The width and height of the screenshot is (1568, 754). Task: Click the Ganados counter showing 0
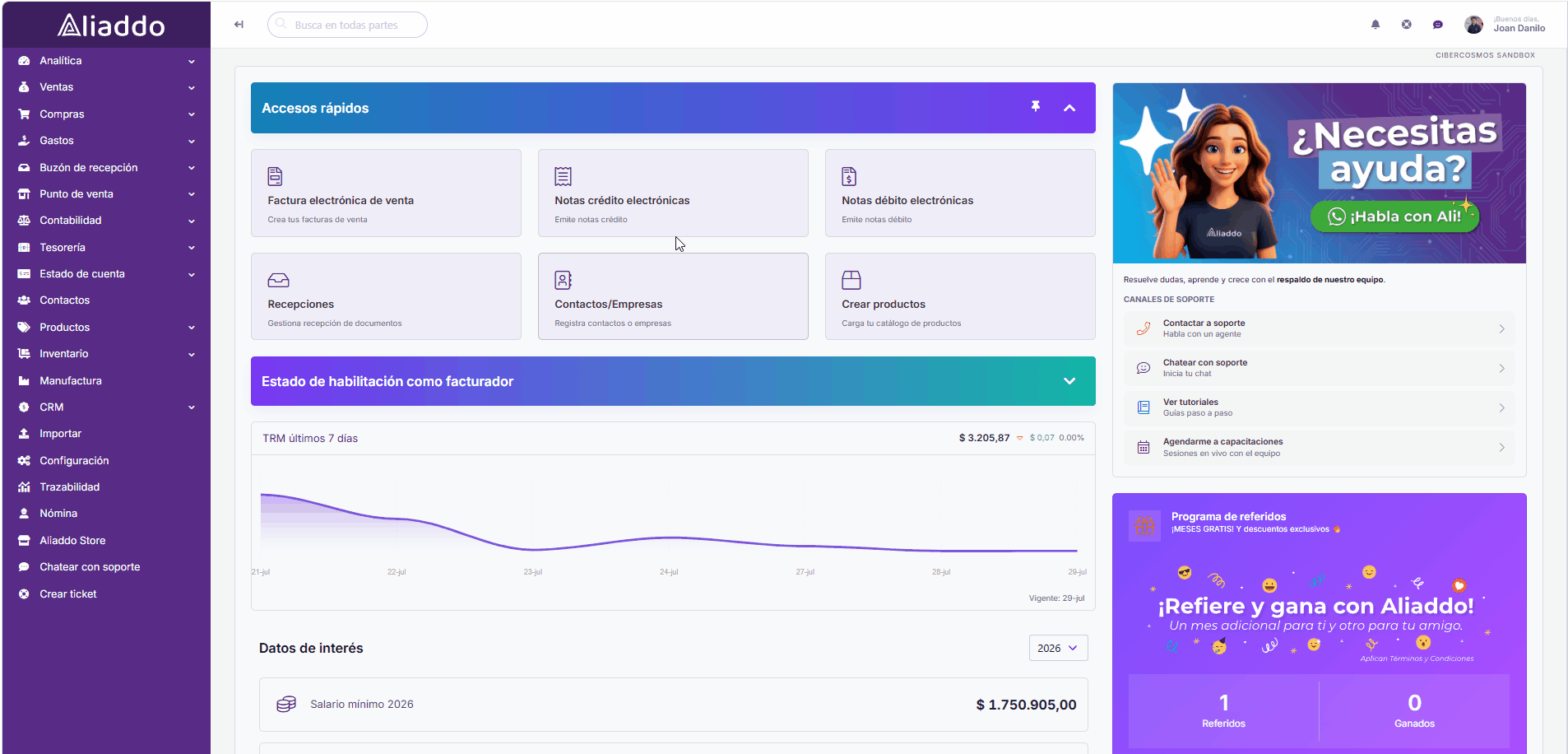click(1414, 710)
